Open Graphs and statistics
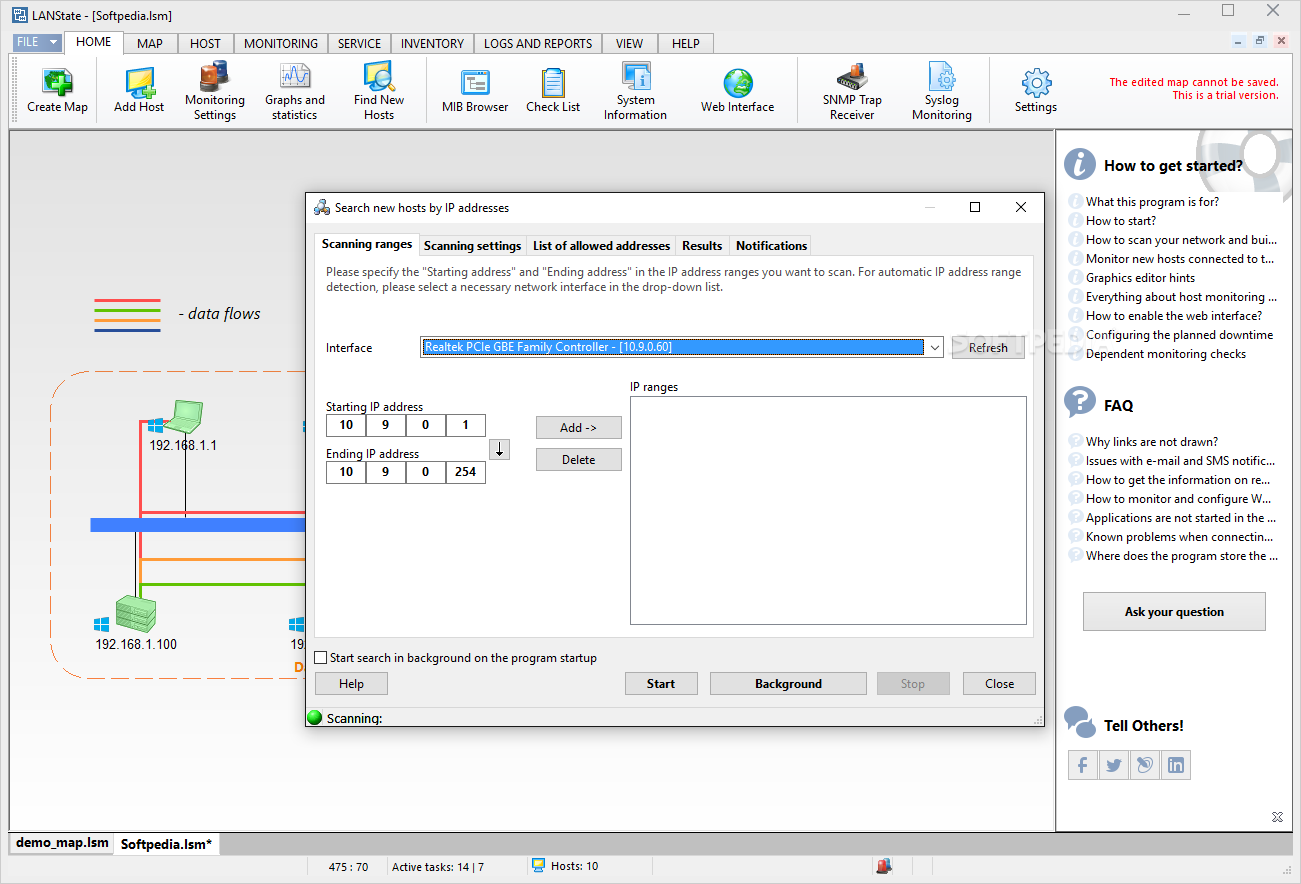 click(294, 76)
